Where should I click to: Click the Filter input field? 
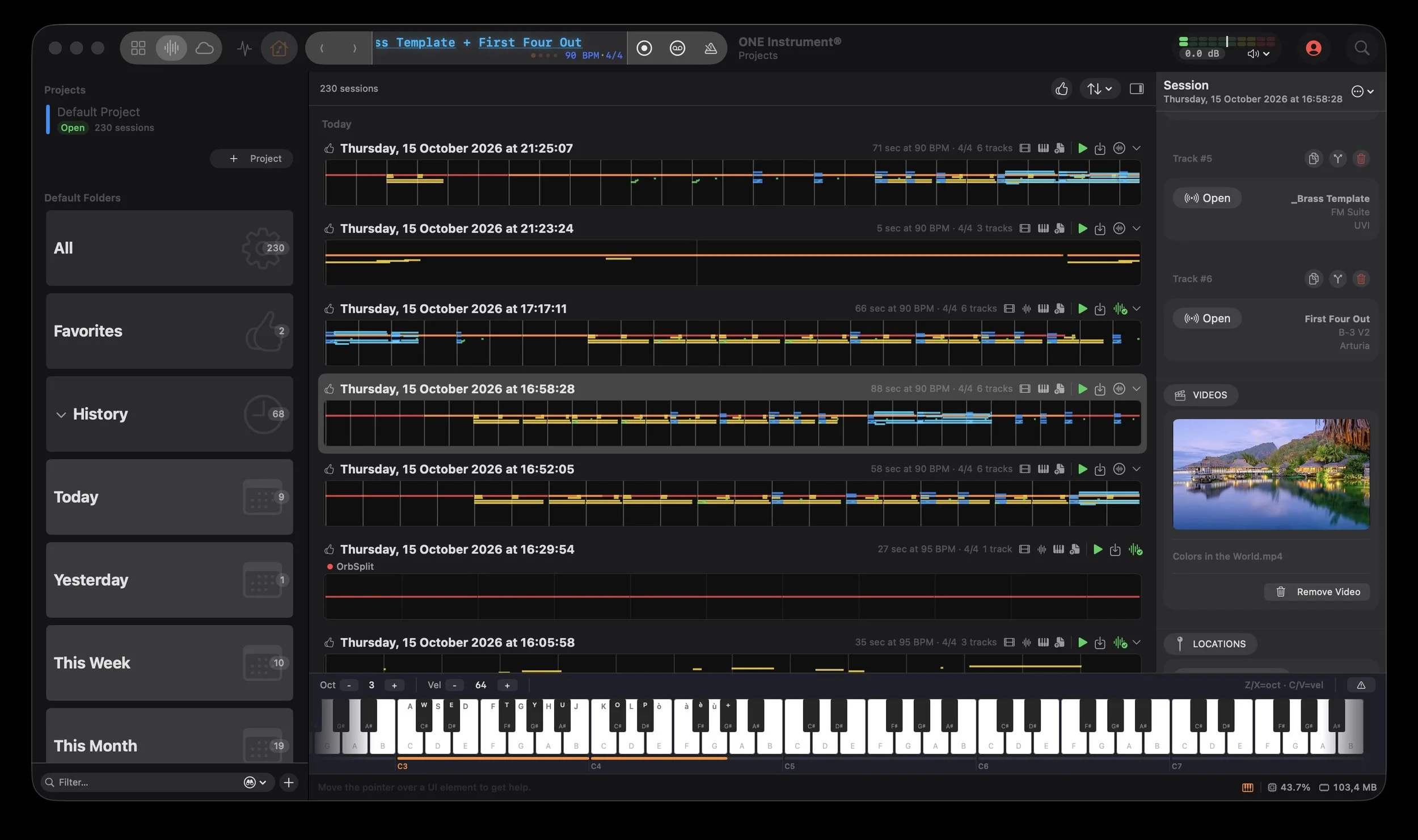tap(147, 783)
